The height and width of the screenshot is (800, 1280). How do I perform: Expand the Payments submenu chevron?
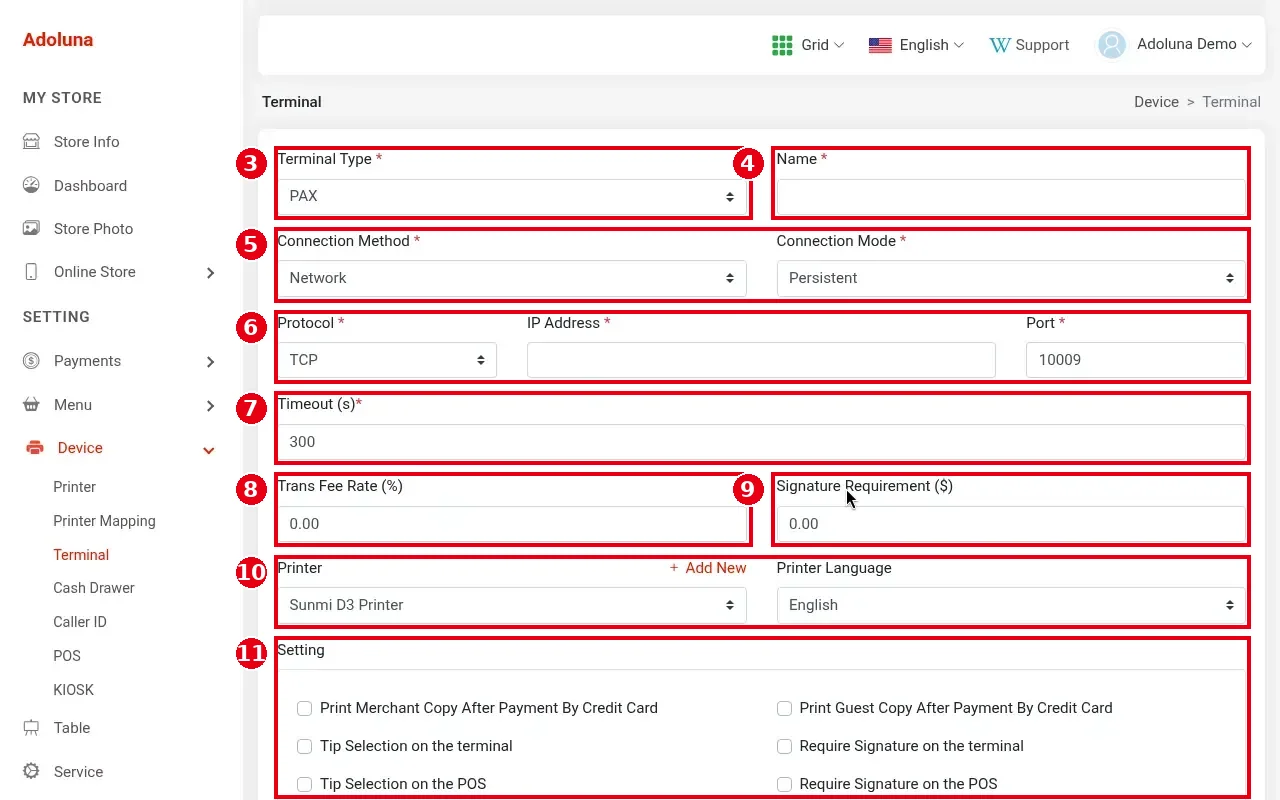click(210, 361)
